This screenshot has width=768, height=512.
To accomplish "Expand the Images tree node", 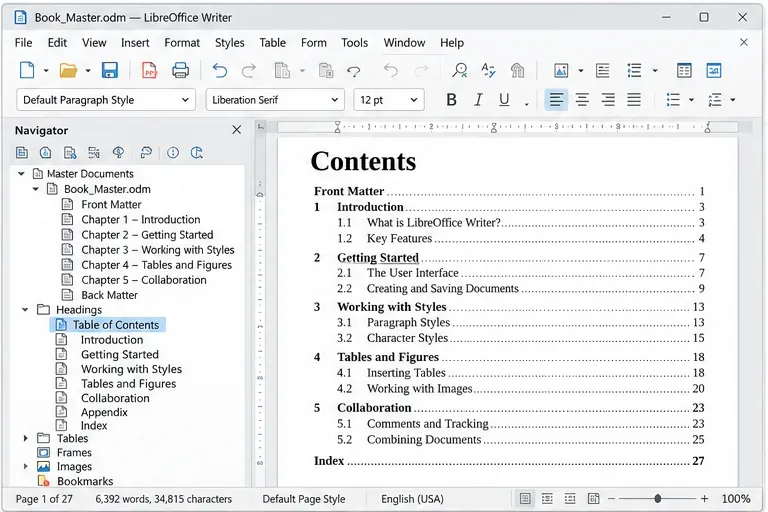I will (x=25, y=466).
